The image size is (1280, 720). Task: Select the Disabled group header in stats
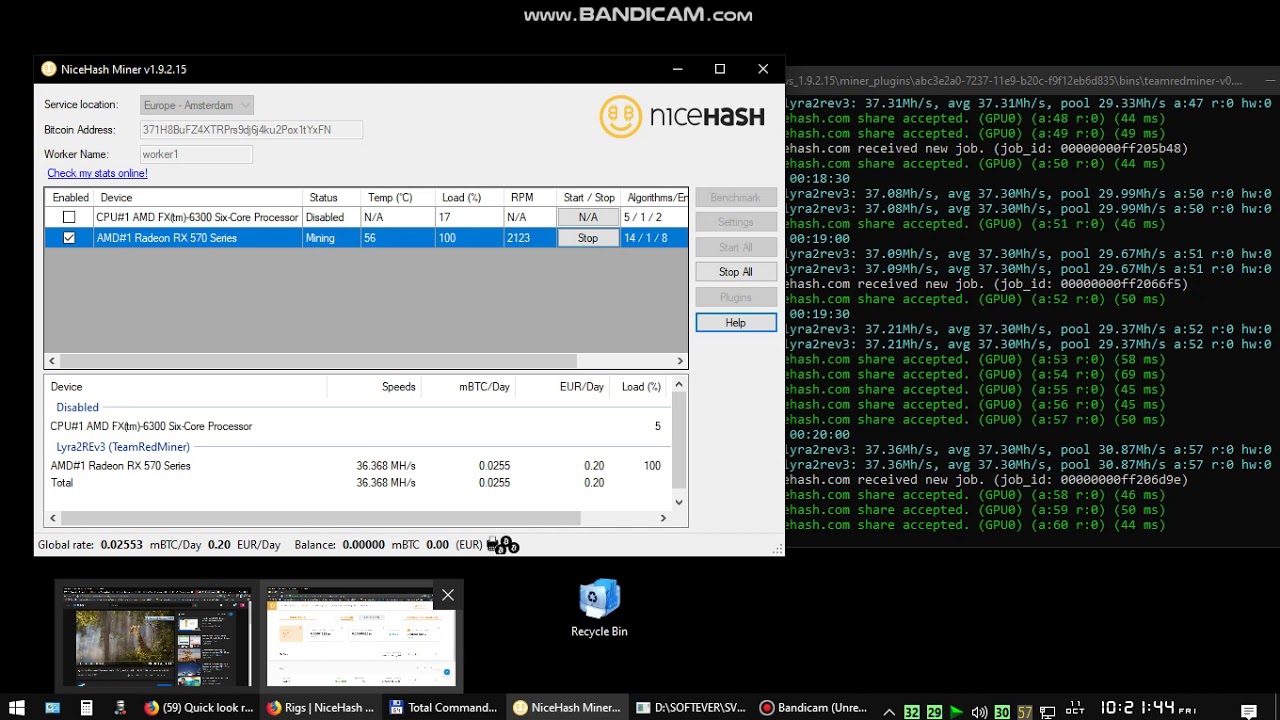(77, 407)
